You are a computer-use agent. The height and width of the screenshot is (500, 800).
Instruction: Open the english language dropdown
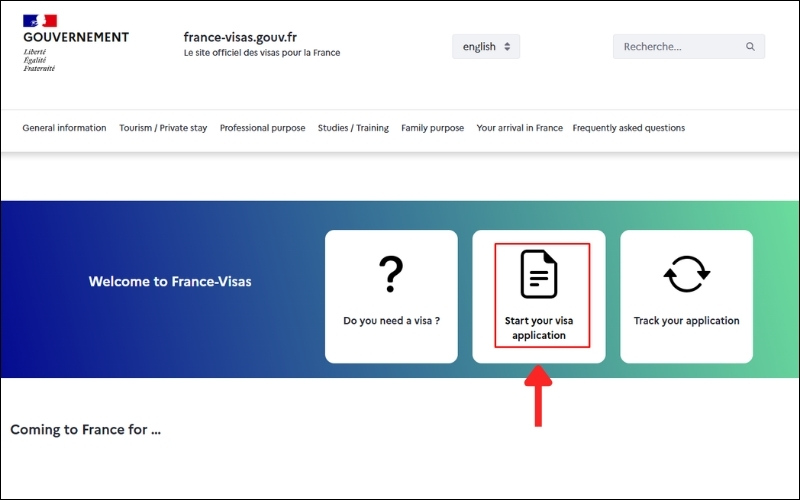pos(486,47)
